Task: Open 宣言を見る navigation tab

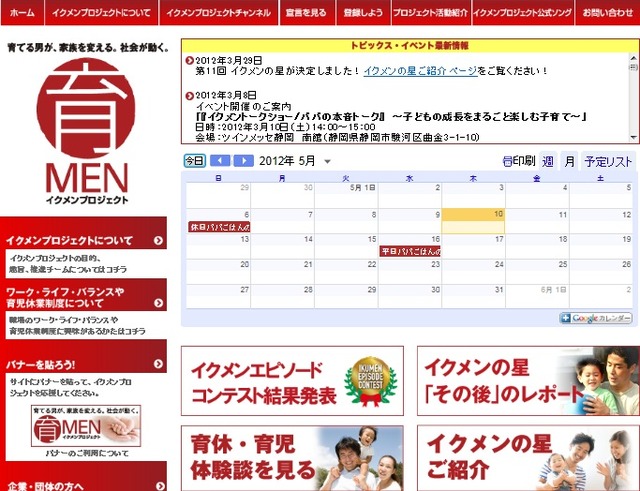Action: pos(306,13)
